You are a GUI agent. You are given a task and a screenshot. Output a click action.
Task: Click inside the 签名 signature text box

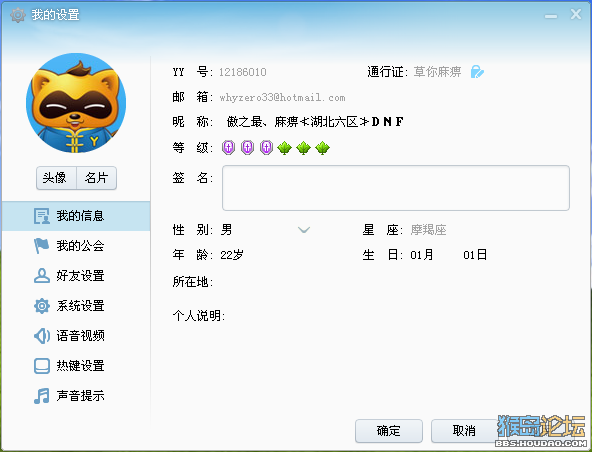click(x=396, y=188)
